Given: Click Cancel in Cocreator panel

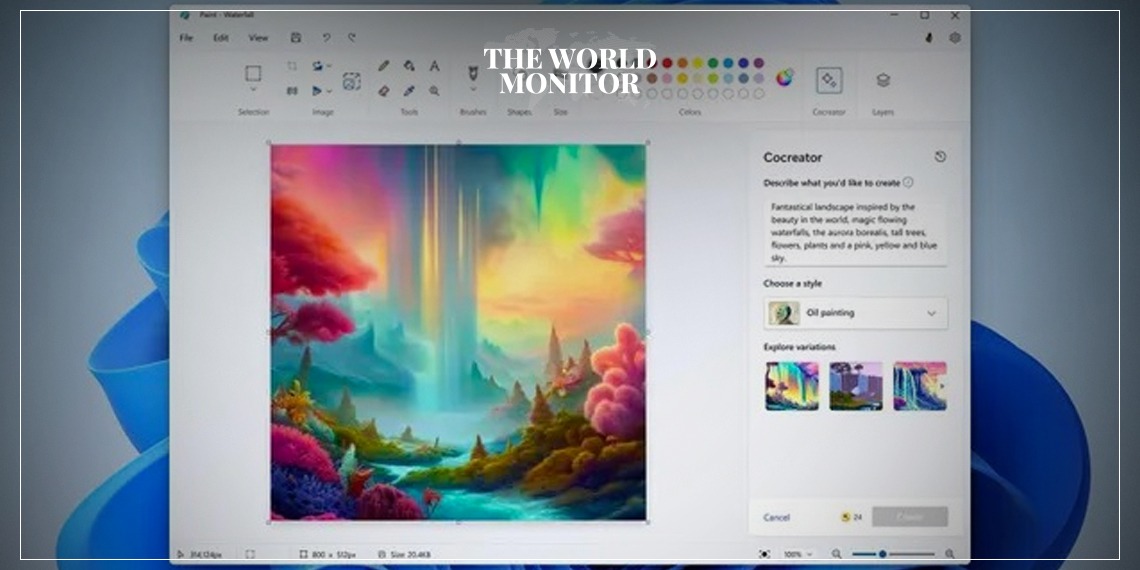Looking at the screenshot, I should point(776,517).
